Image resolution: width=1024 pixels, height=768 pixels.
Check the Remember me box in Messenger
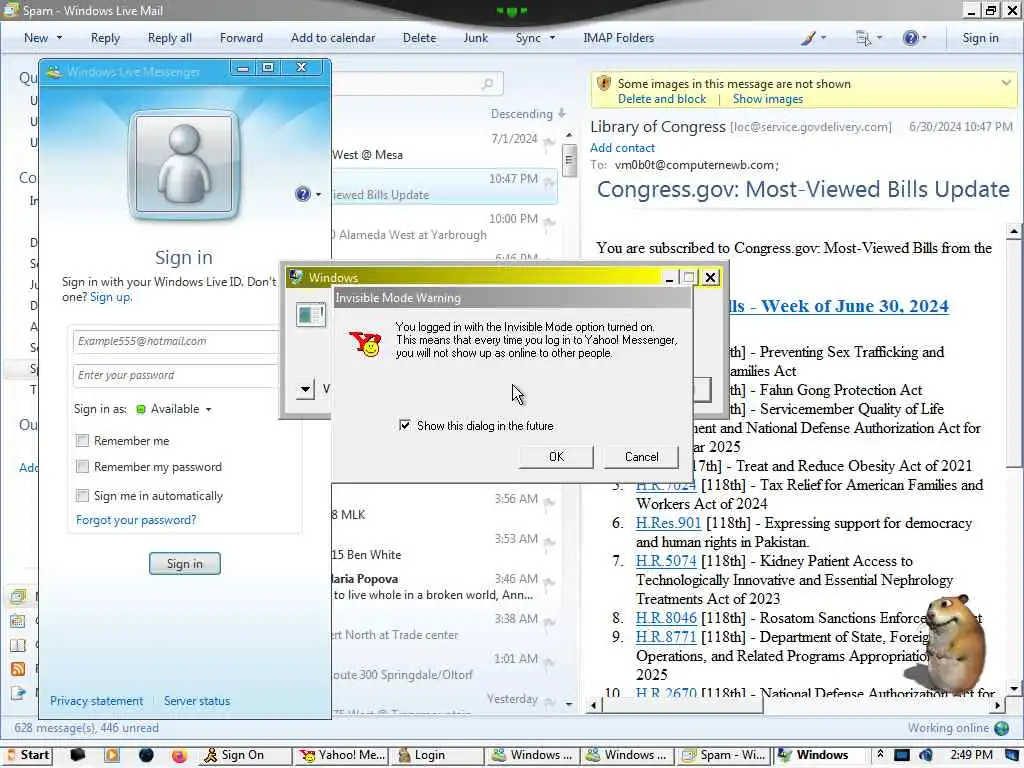tap(82, 441)
